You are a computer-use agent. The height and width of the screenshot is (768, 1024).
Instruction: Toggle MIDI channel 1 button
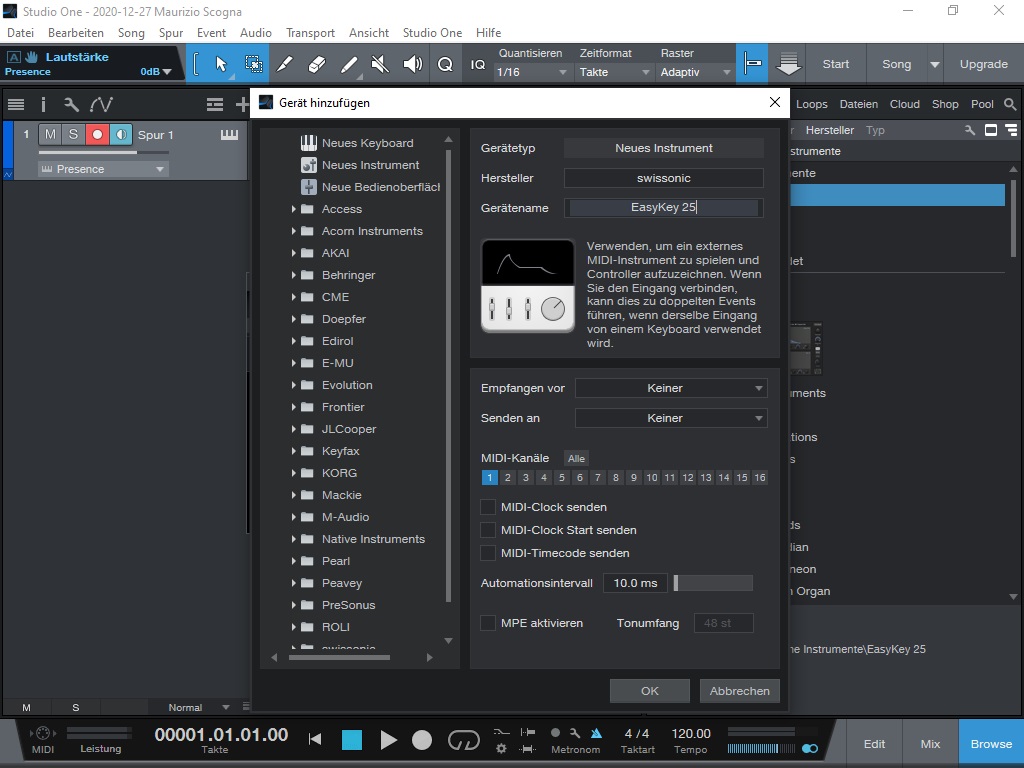(490, 477)
